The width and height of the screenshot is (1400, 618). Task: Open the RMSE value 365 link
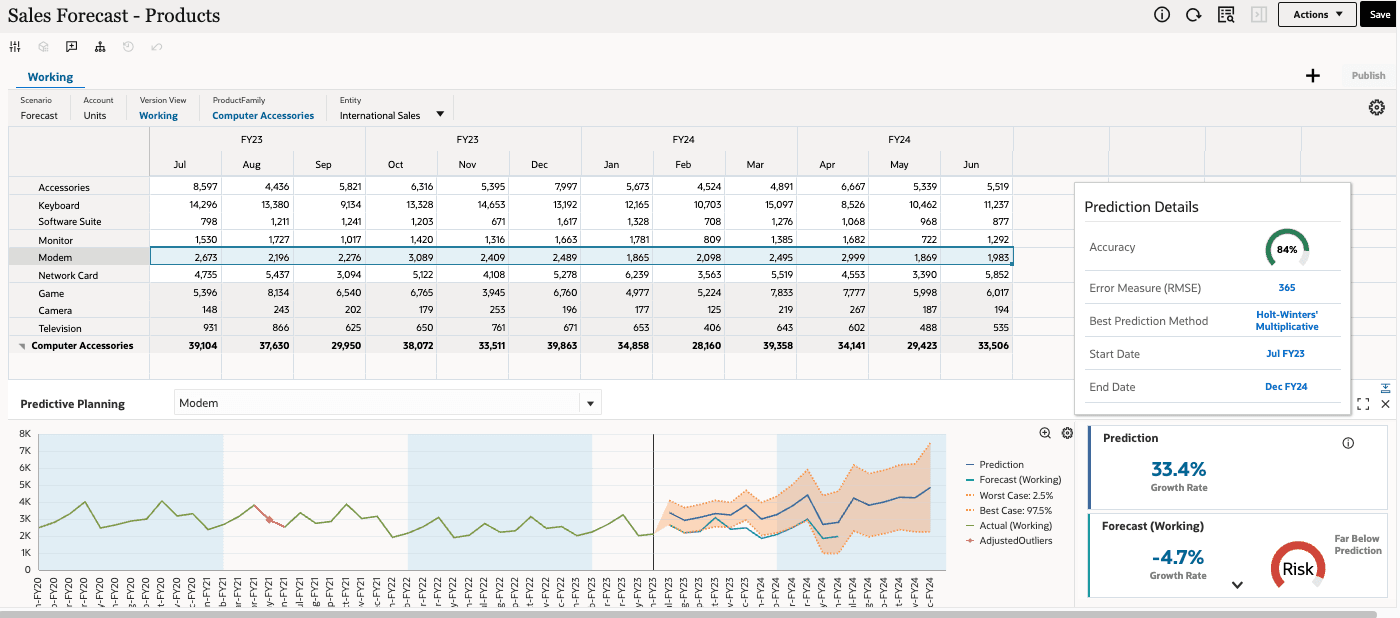coord(1287,287)
